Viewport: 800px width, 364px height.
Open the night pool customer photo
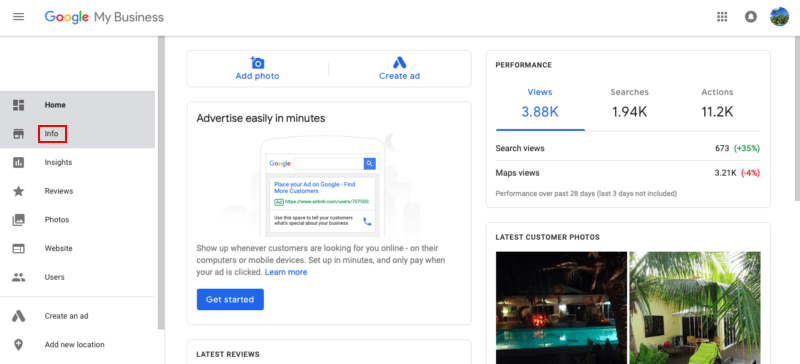[561, 307]
